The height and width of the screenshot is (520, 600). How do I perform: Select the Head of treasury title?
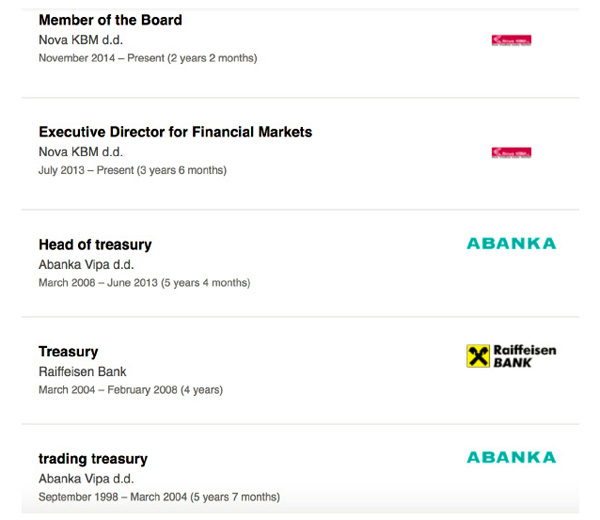tap(95, 245)
